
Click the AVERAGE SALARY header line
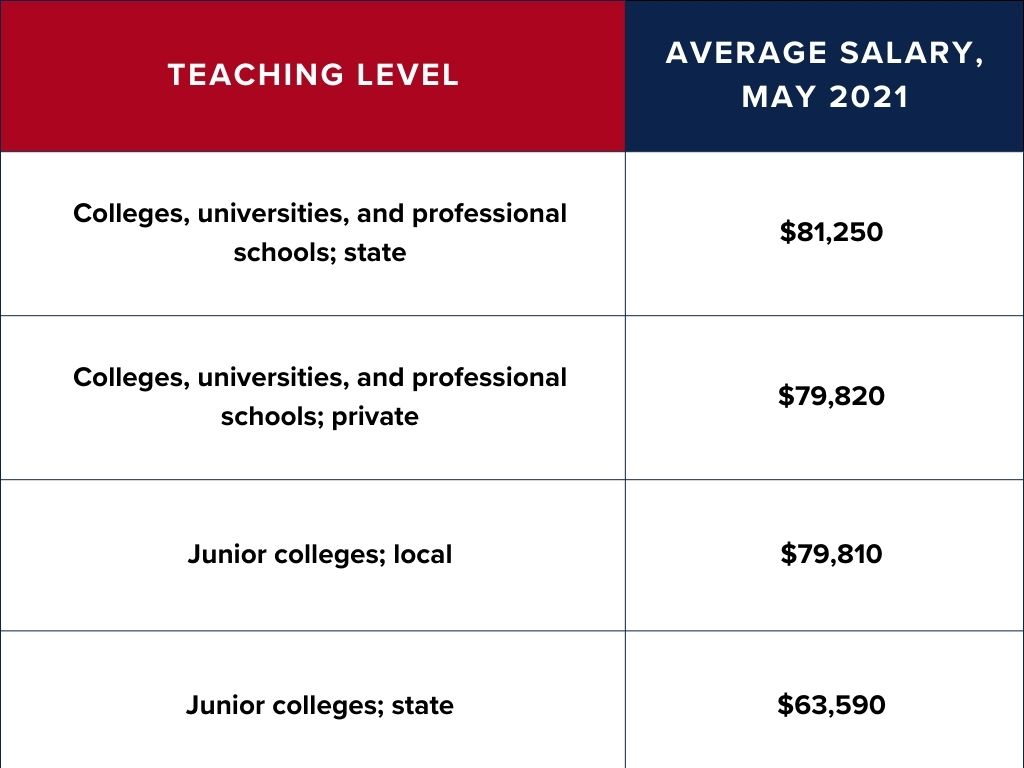825,53
